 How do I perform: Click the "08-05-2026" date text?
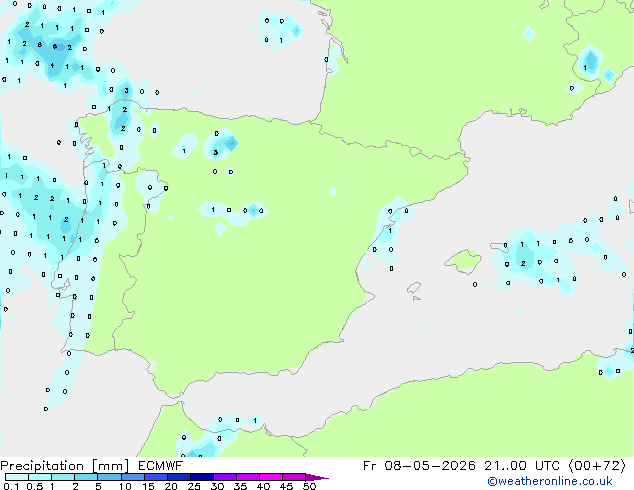tap(429, 466)
